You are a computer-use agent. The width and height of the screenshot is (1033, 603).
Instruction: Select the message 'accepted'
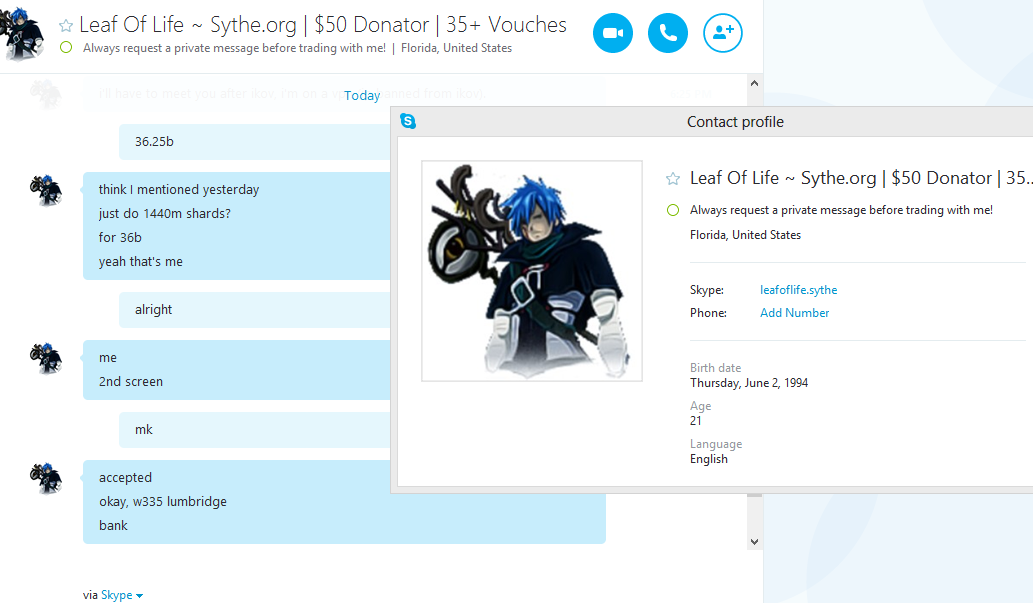point(125,478)
